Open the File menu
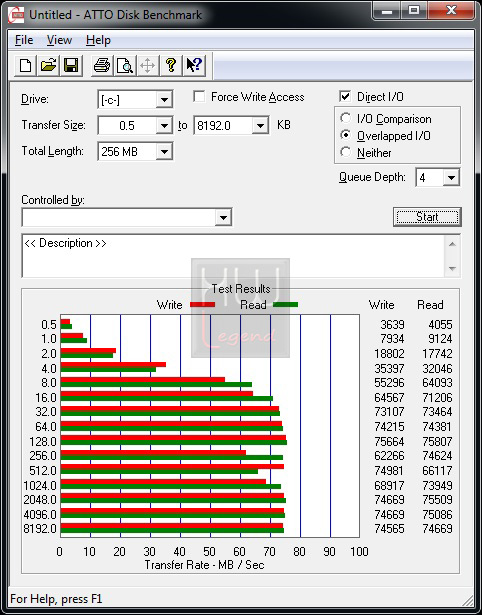This screenshot has height=615, width=482. click(x=24, y=40)
